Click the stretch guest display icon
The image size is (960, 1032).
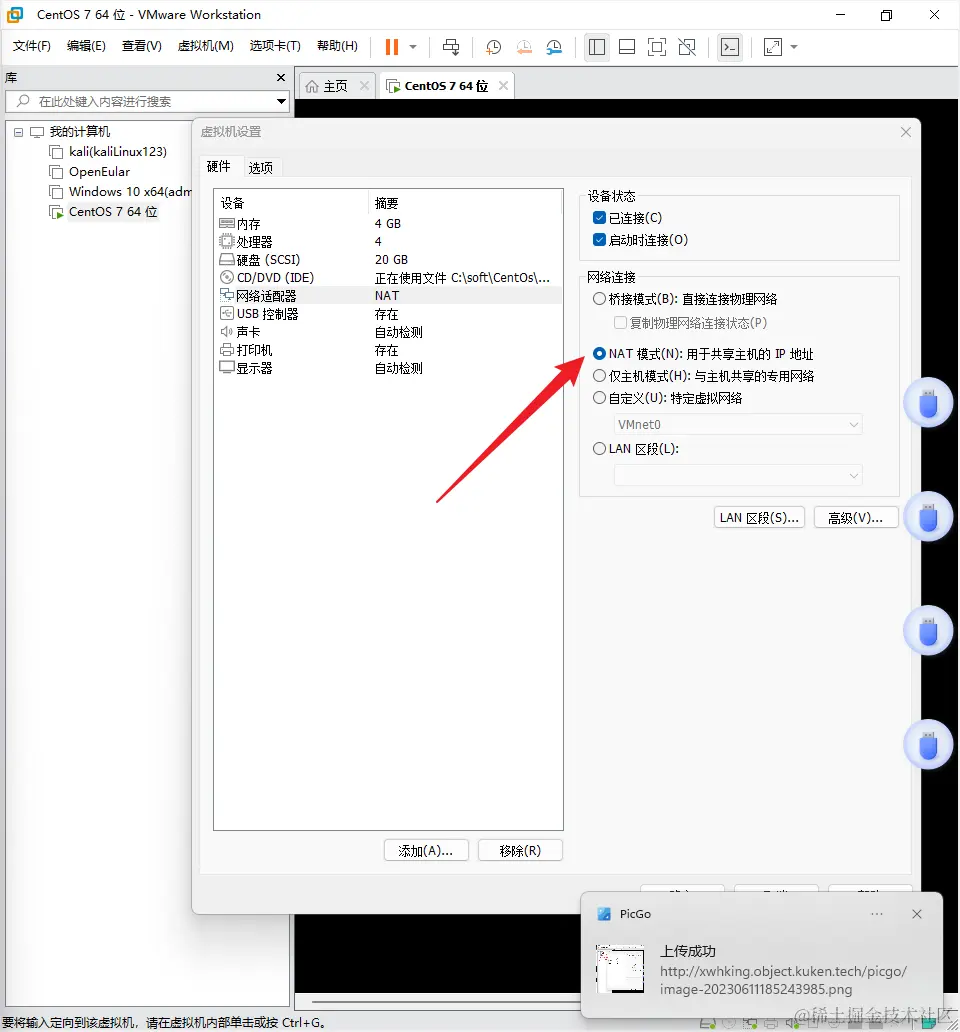click(x=772, y=47)
